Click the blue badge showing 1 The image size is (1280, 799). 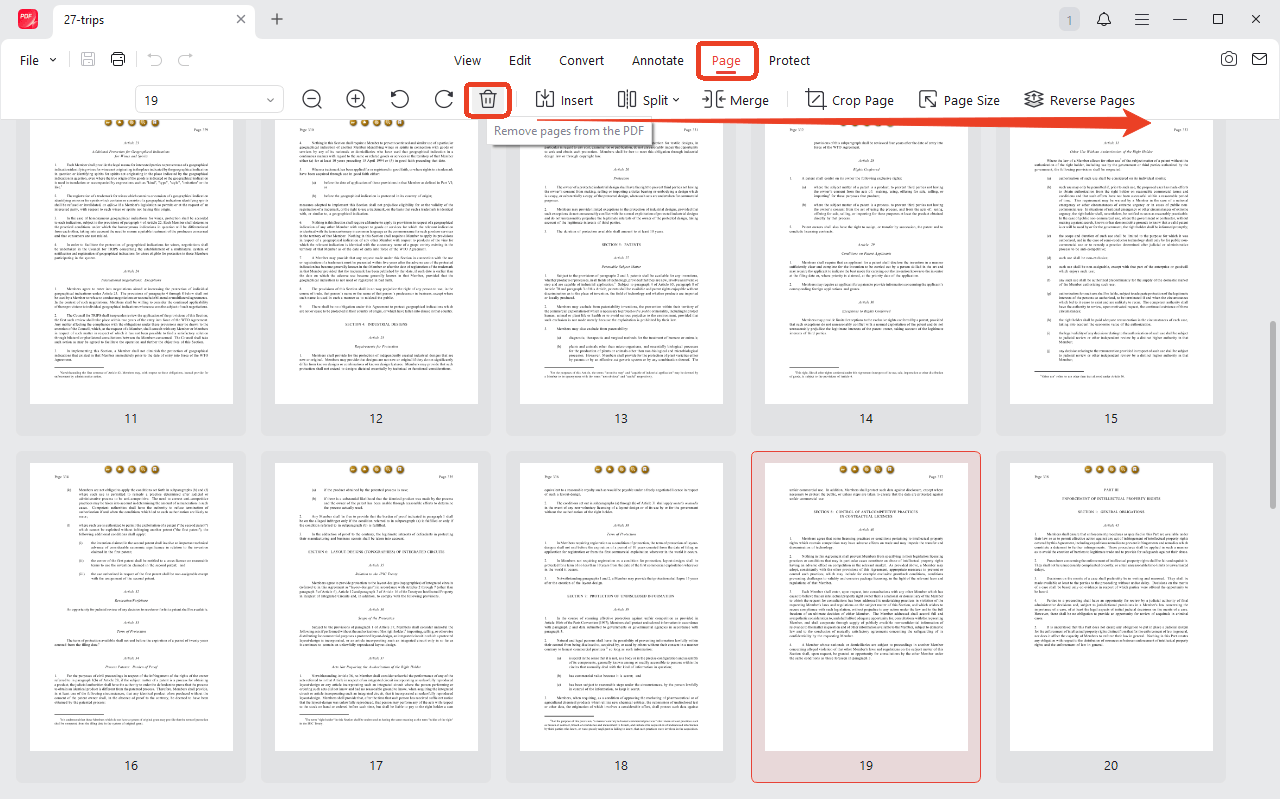(1069, 19)
